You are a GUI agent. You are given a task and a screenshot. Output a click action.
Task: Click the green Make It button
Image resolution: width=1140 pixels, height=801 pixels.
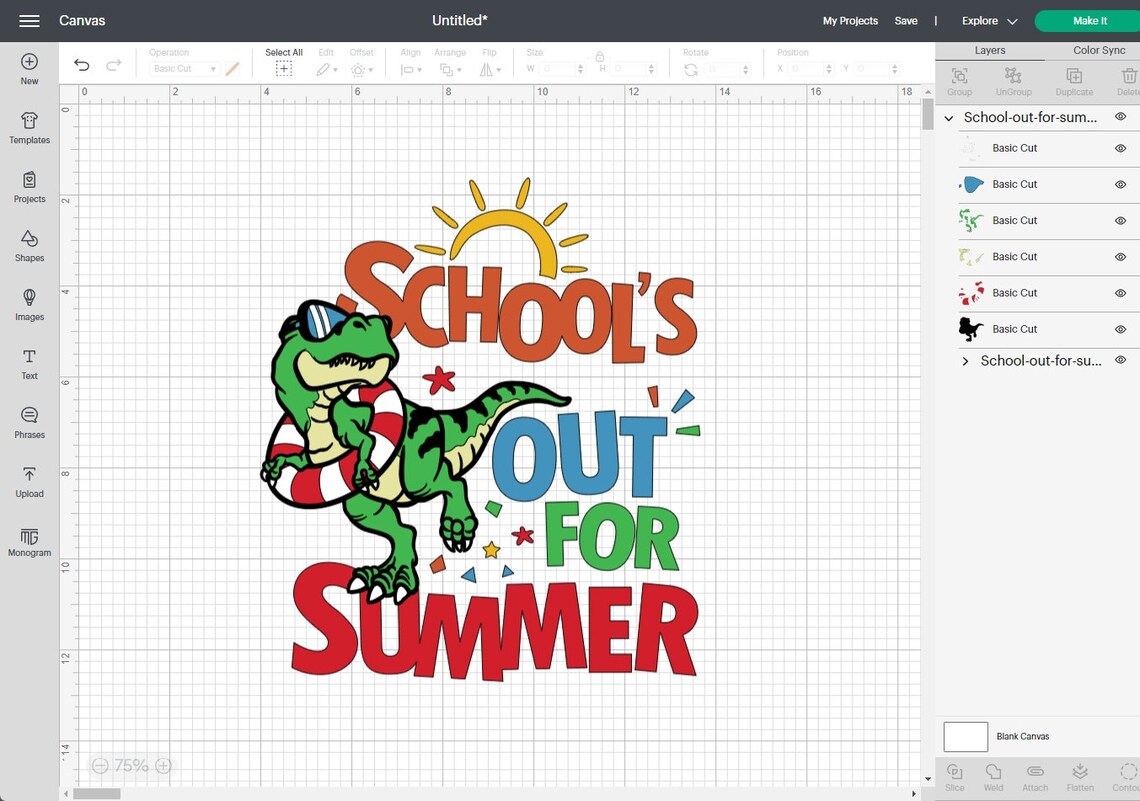(x=1089, y=20)
